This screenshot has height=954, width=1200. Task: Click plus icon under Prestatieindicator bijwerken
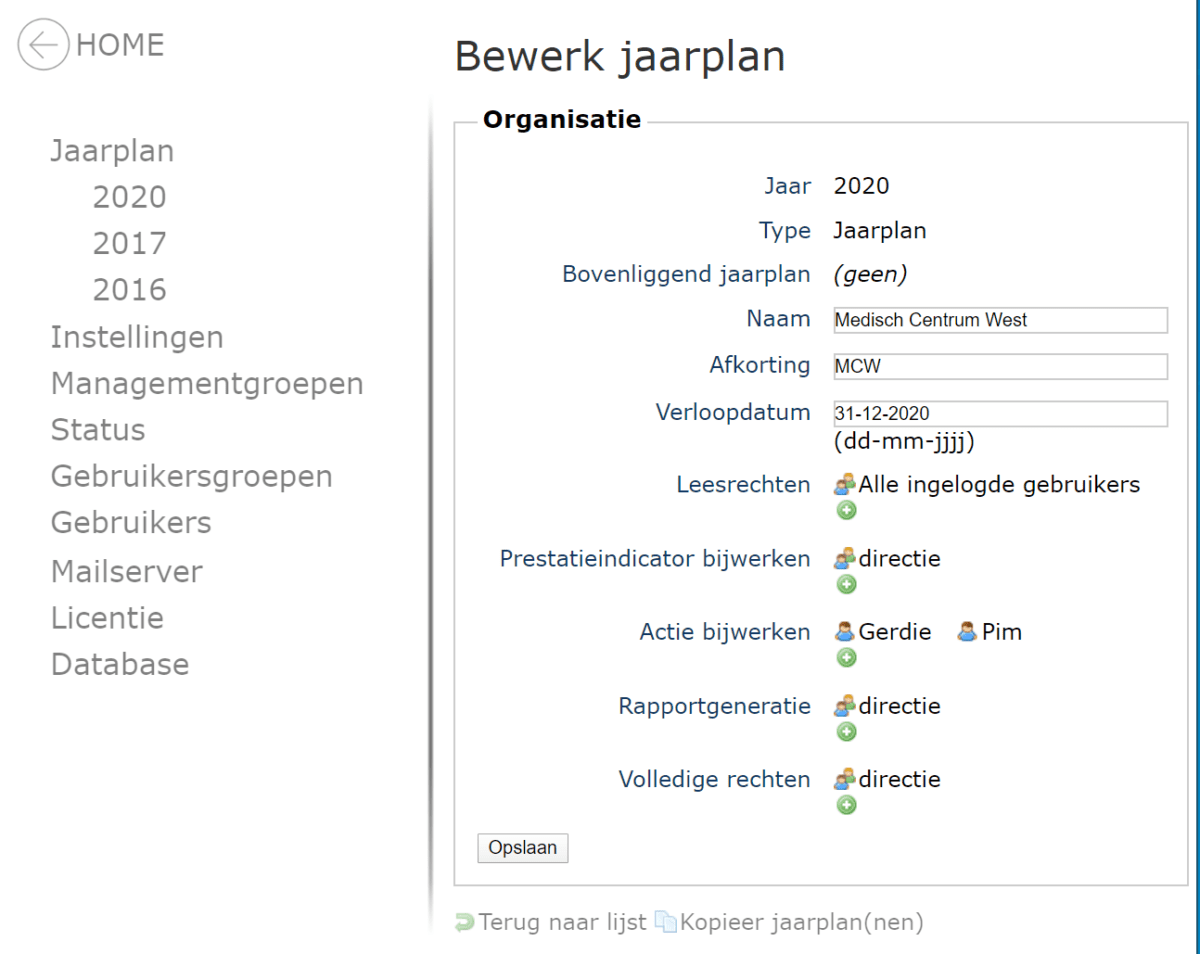846,584
